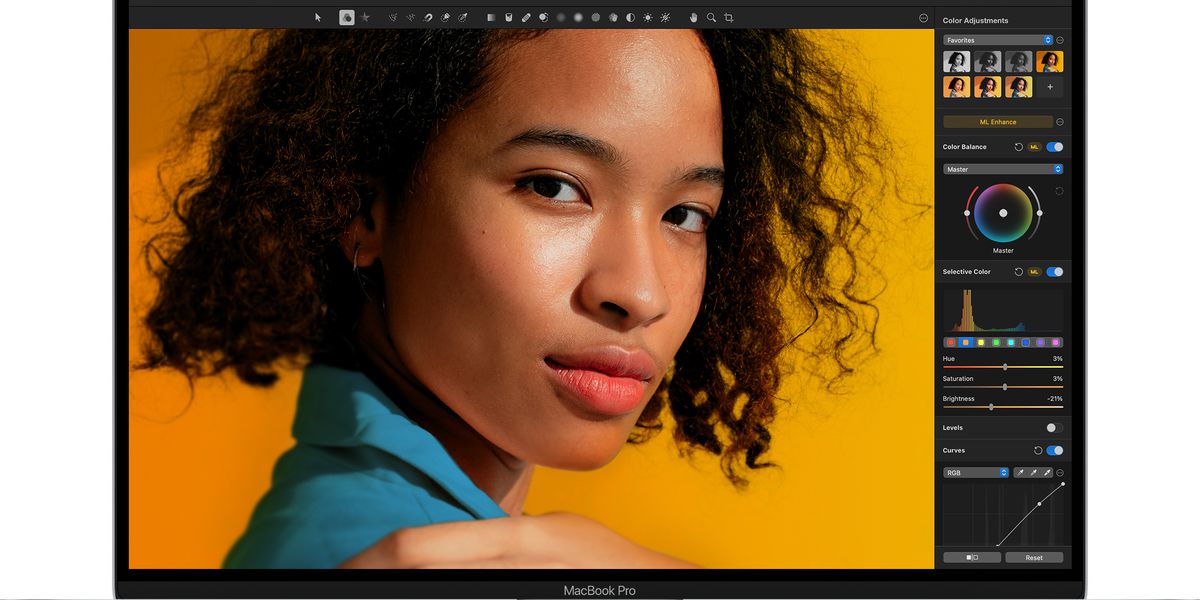Click the Hue slider handle
Viewport: 1200px width, 600px height.
click(x=1005, y=367)
